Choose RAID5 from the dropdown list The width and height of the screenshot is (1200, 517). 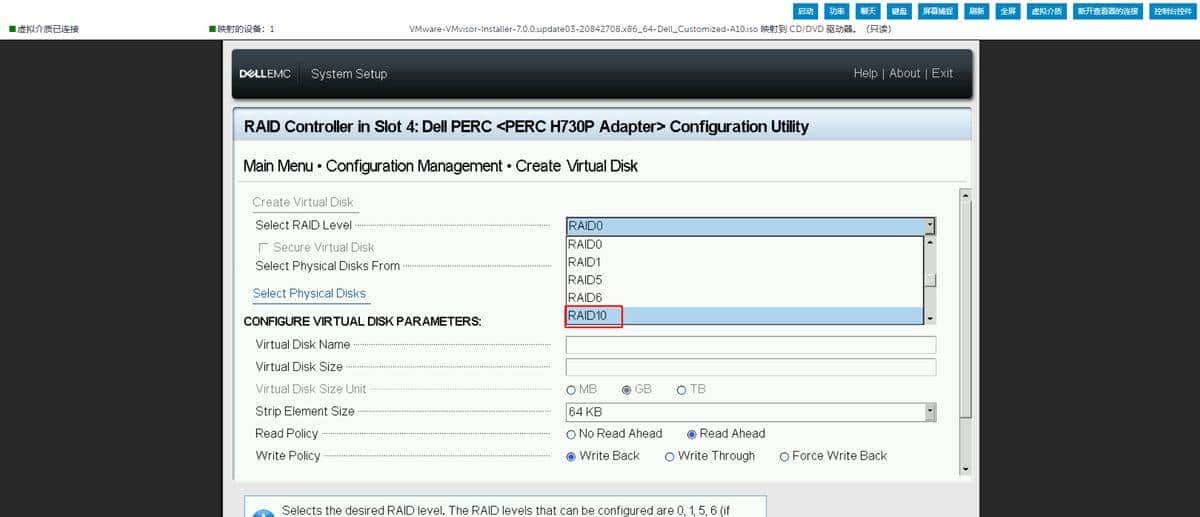click(x=745, y=280)
